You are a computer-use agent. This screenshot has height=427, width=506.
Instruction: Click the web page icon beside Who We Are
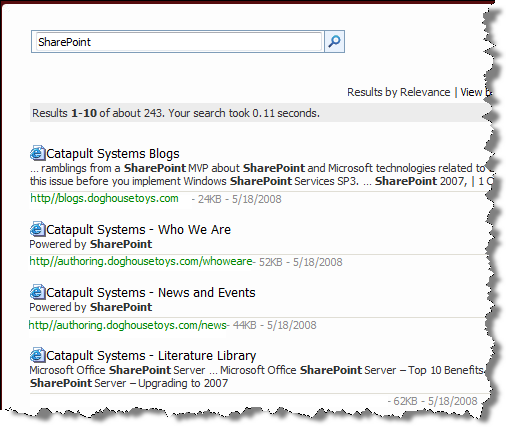(x=37, y=229)
